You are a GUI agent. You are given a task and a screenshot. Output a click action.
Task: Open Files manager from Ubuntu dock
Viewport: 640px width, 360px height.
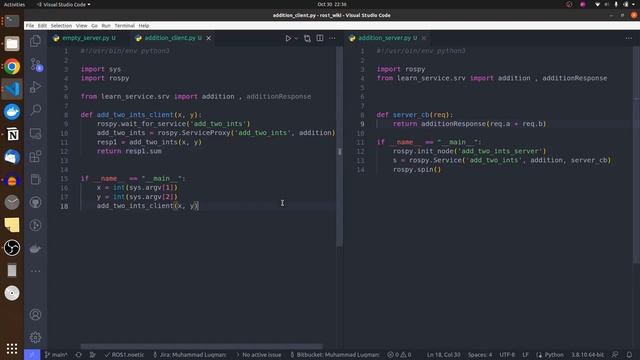click(12, 44)
